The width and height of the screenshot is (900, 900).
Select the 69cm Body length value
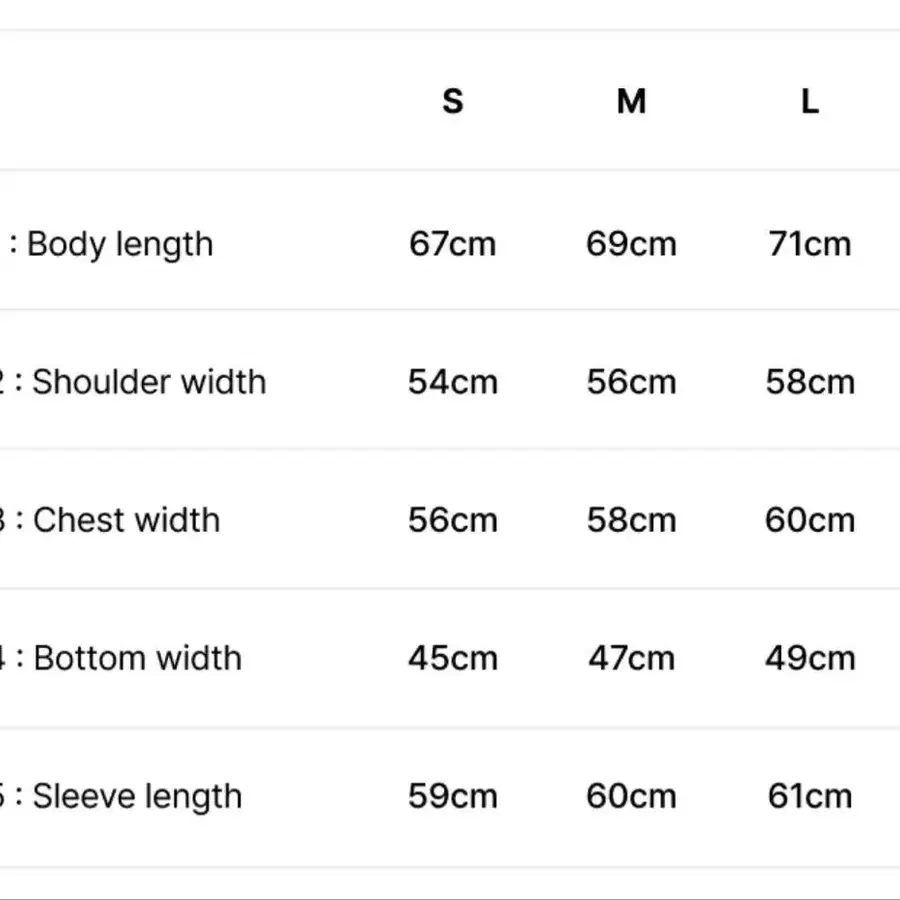tap(631, 244)
